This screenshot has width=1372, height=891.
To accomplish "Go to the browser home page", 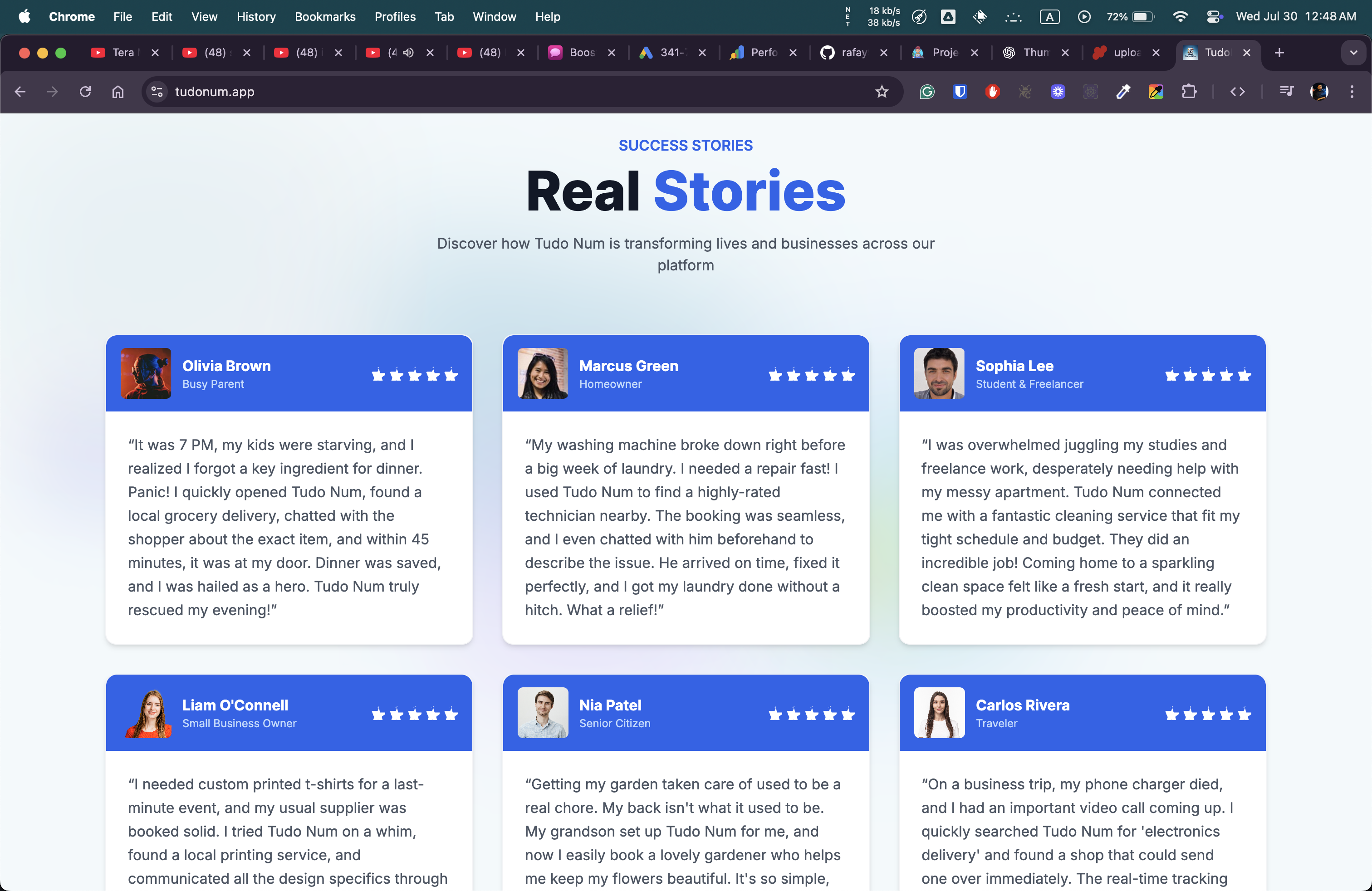I will point(118,92).
